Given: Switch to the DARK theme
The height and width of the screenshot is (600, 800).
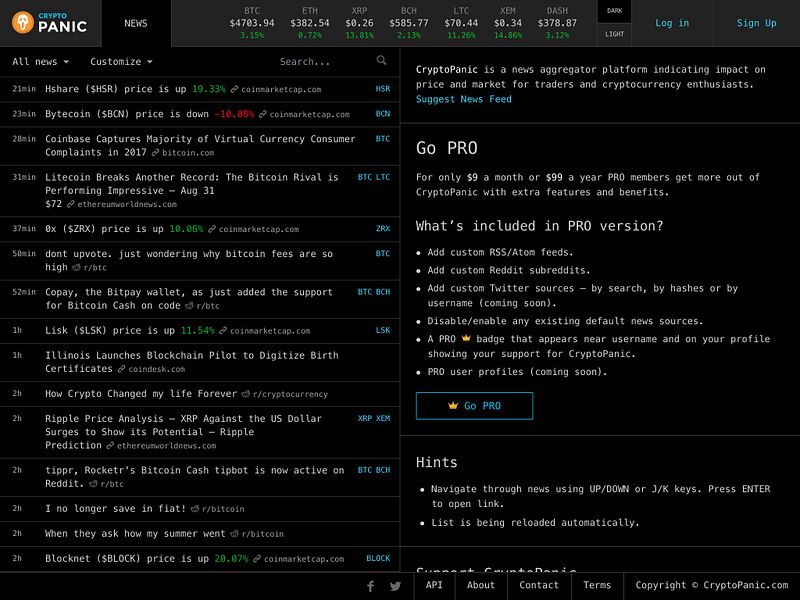Looking at the screenshot, I should [614, 11].
